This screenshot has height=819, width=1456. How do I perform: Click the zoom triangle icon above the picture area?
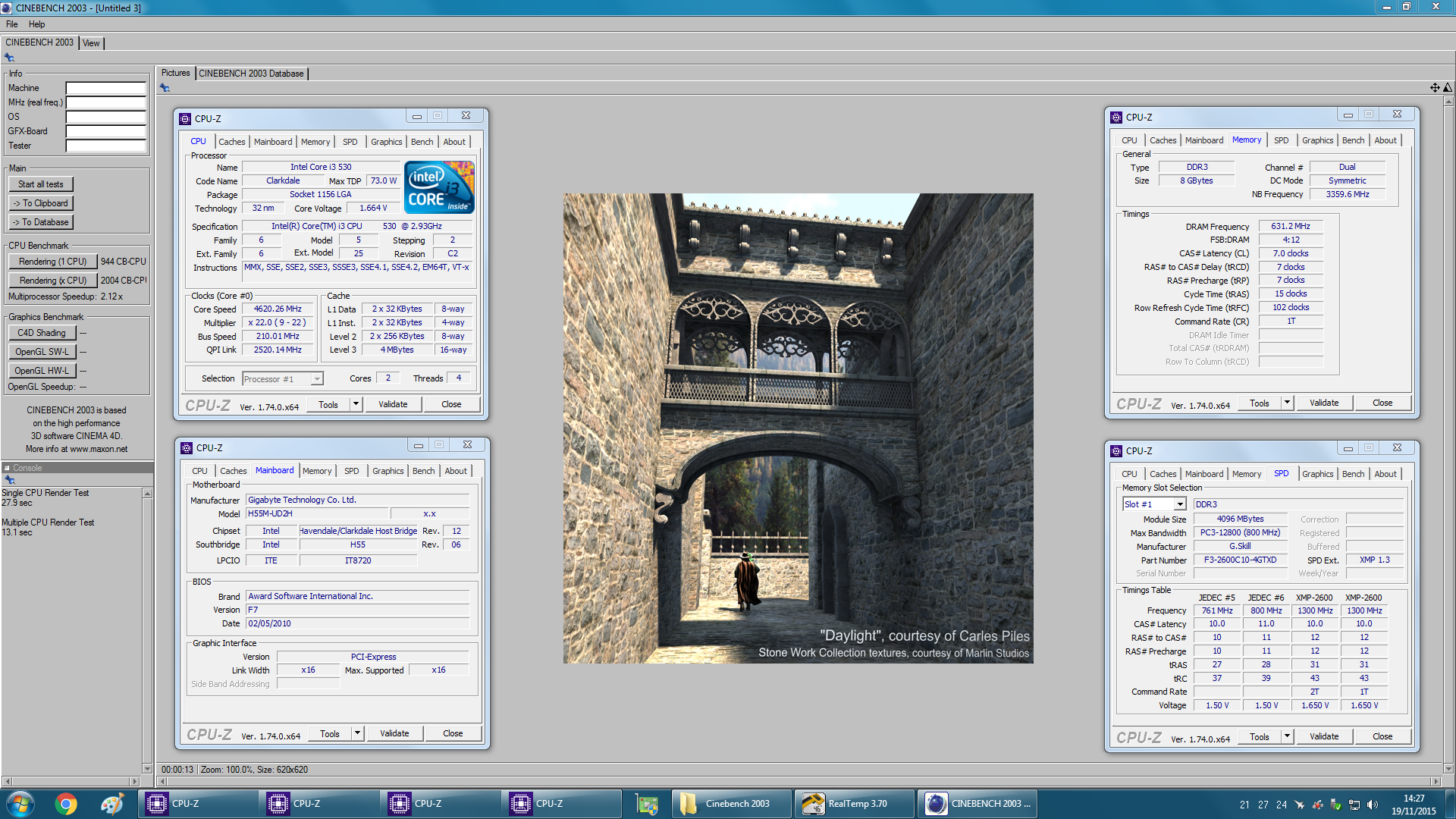pos(1448,87)
